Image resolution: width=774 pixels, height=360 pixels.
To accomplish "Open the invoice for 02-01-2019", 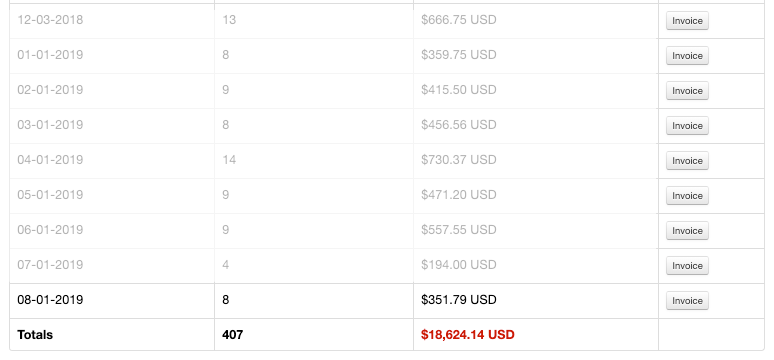I will [x=687, y=91].
